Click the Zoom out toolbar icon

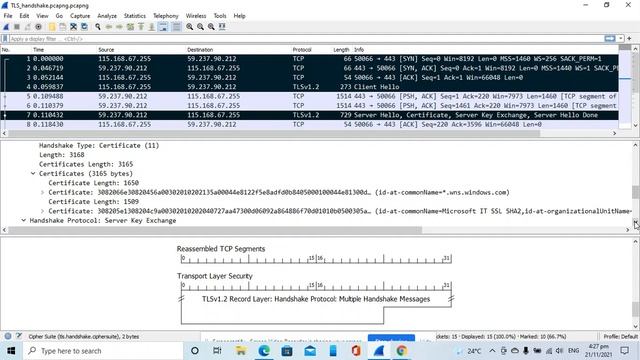[x=200, y=27]
